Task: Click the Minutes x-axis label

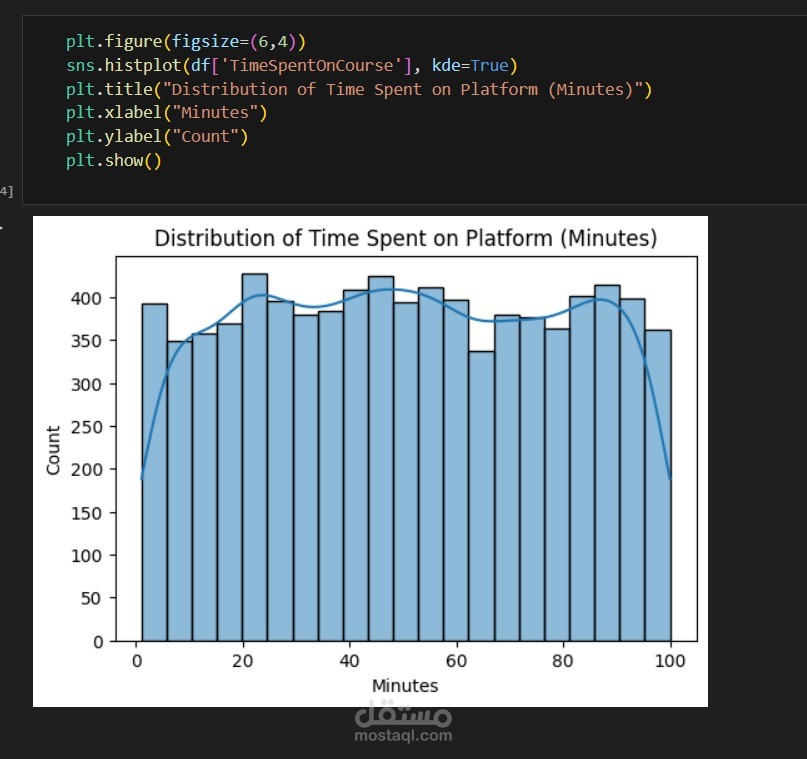Action: pos(405,686)
